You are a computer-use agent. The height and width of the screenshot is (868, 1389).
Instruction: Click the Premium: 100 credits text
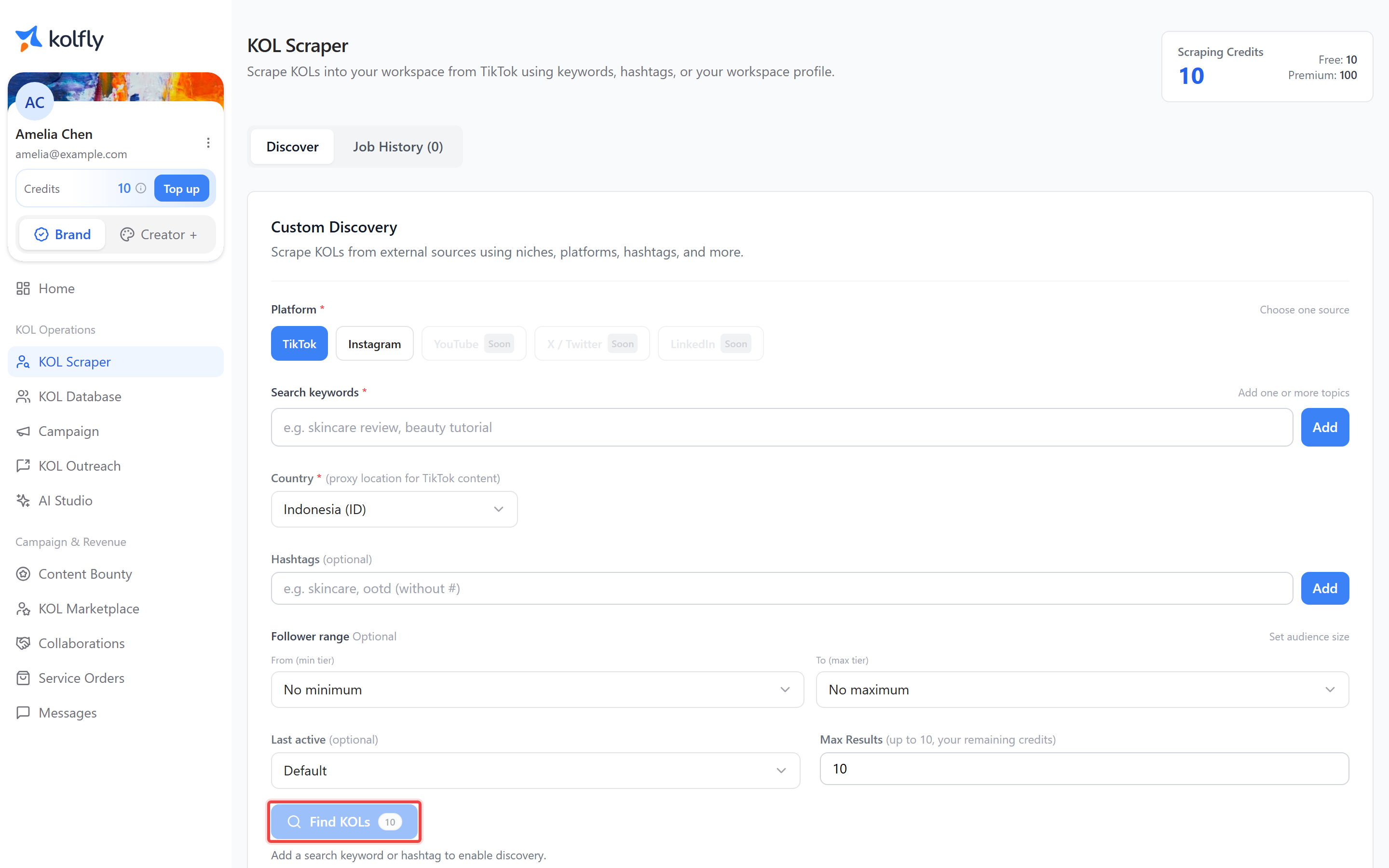tap(1322, 75)
